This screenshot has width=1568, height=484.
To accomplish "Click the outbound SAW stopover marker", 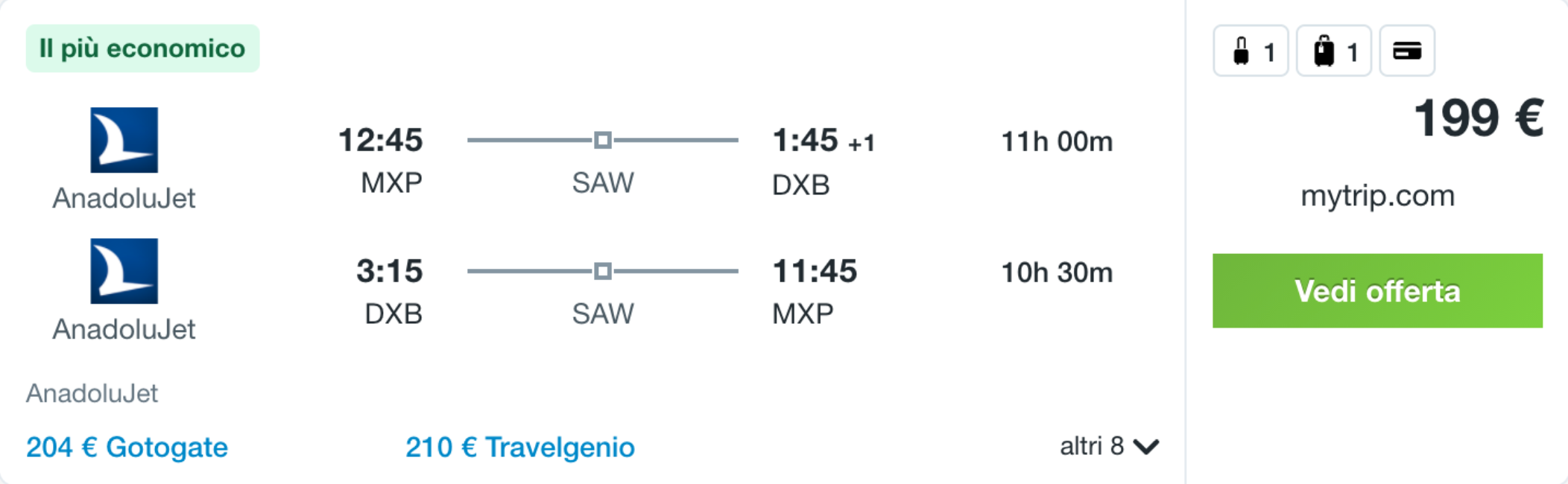I will click(603, 140).
